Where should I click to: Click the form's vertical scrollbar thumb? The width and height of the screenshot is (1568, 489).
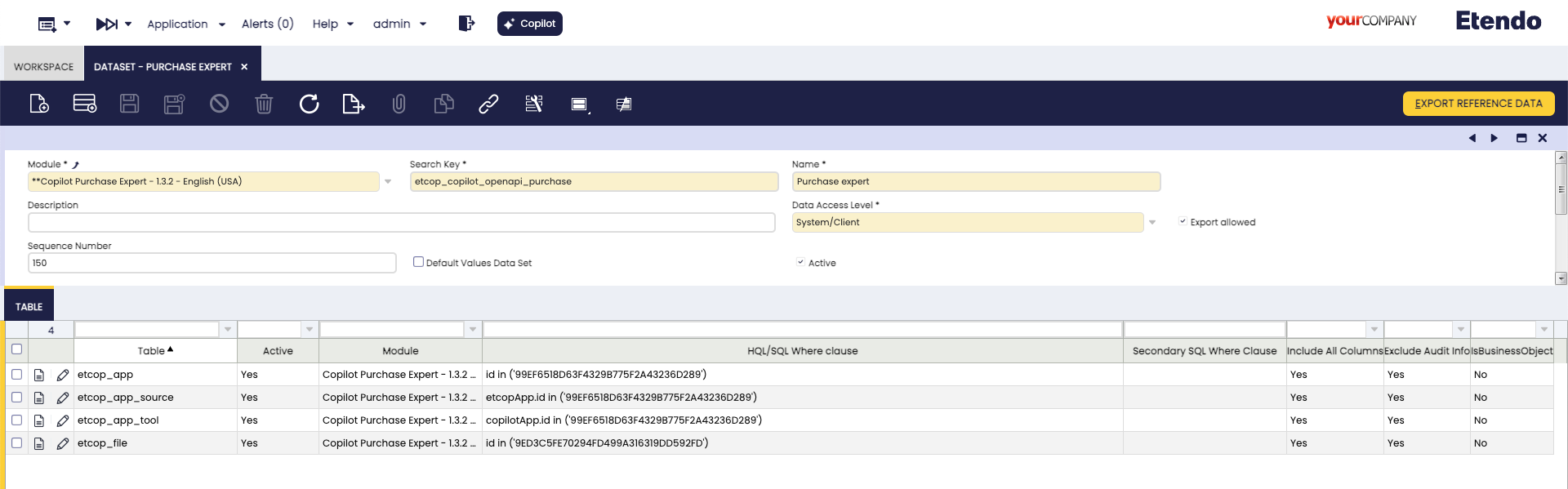[x=1561, y=188]
